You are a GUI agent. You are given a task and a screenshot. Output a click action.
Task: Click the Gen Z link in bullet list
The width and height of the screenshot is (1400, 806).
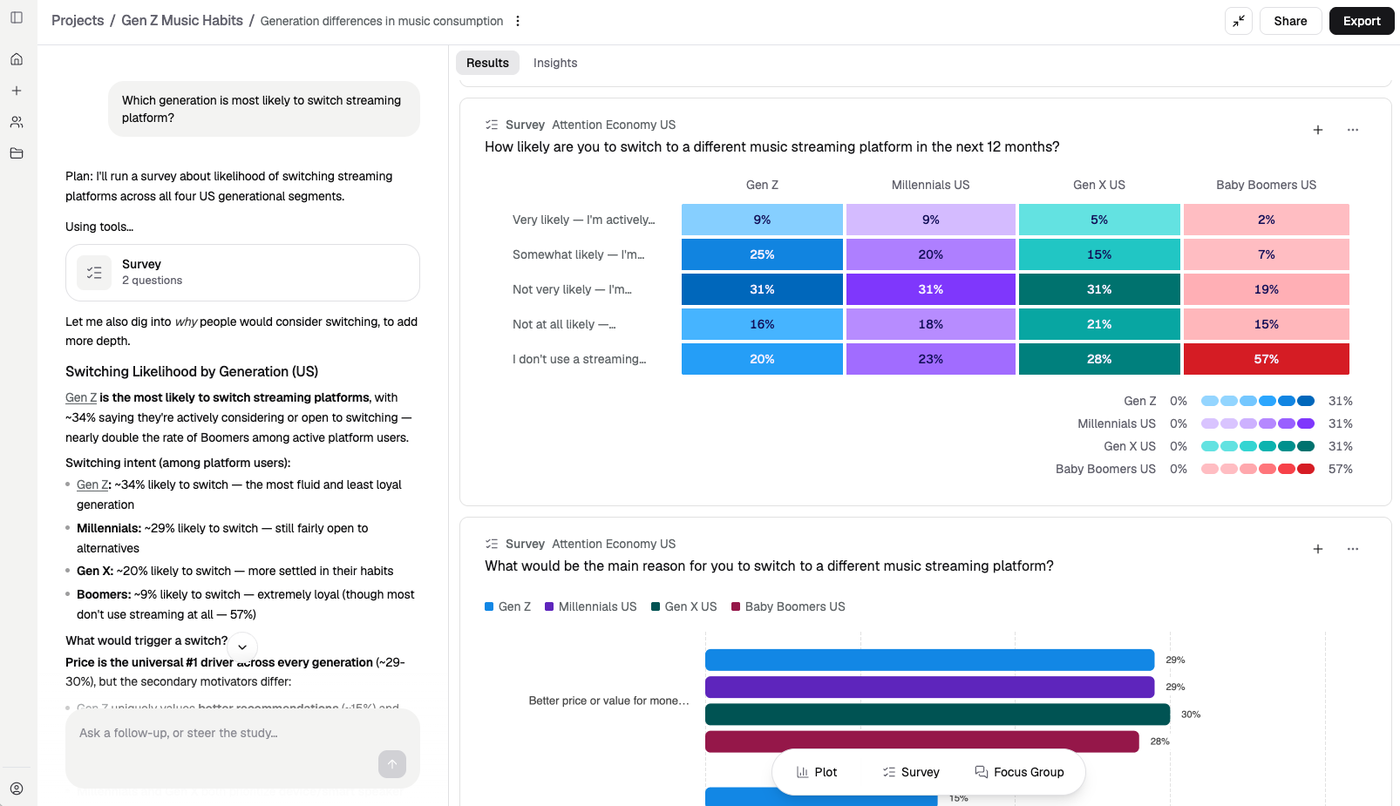click(x=92, y=484)
